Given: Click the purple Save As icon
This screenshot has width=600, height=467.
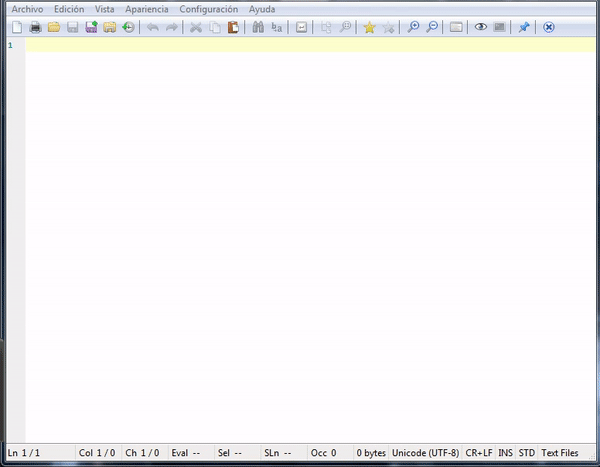Looking at the screenshot, I should coord(91,27).
